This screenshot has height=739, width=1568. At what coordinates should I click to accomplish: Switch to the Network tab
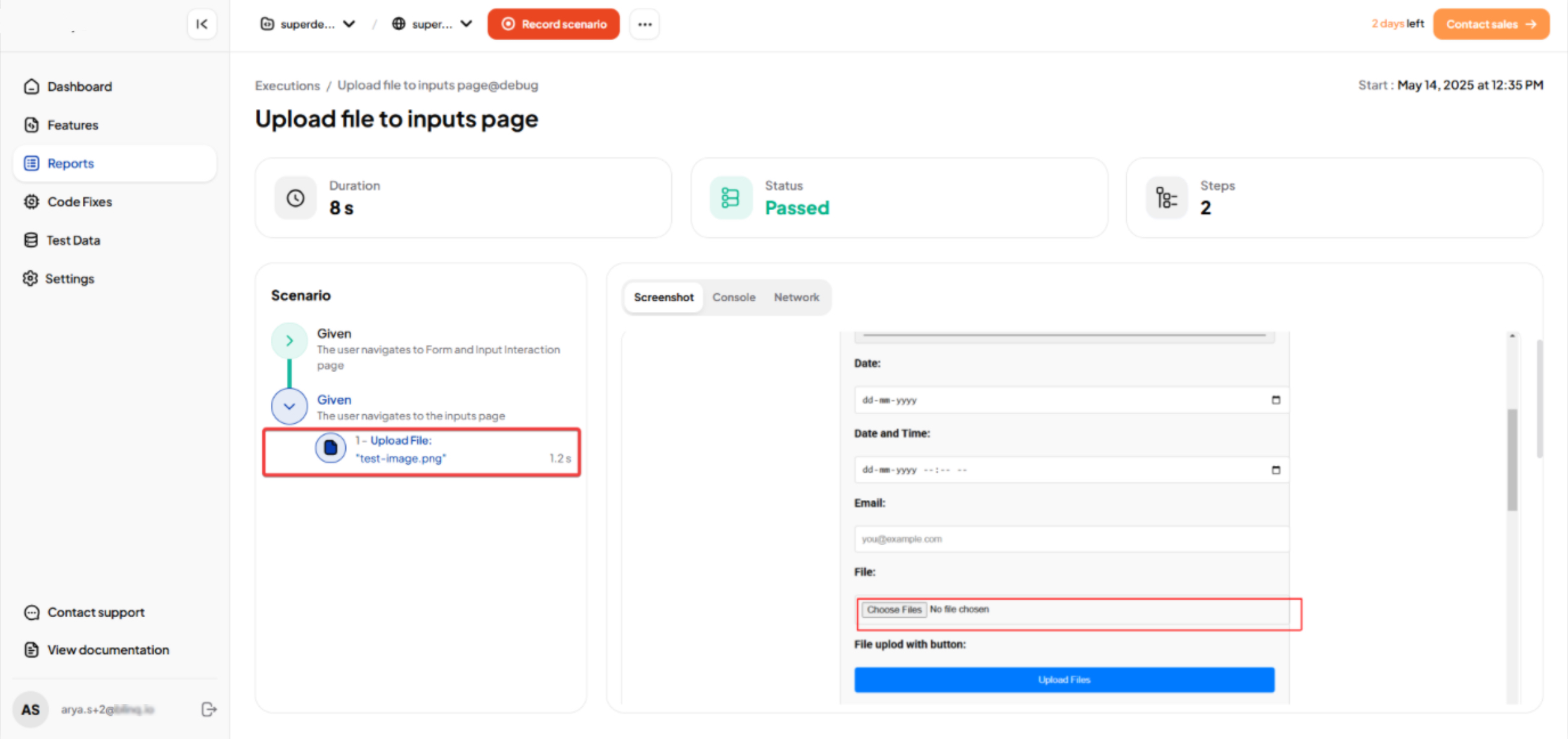[796, 297]
